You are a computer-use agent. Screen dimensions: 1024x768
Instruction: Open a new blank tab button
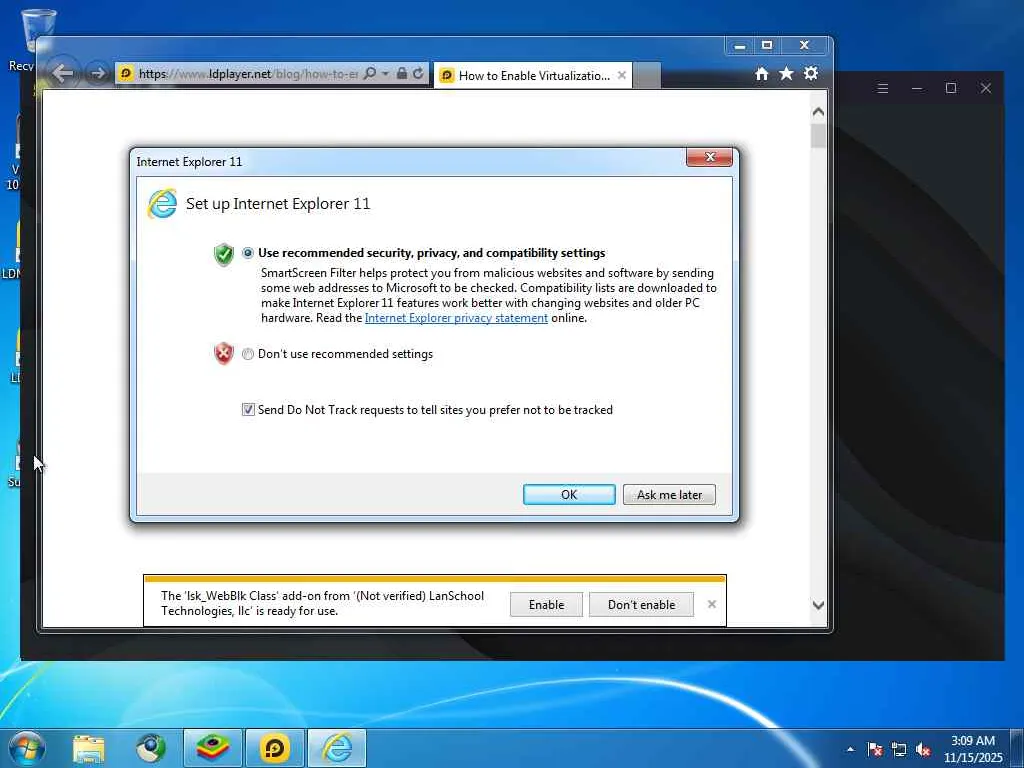point(647,75)
